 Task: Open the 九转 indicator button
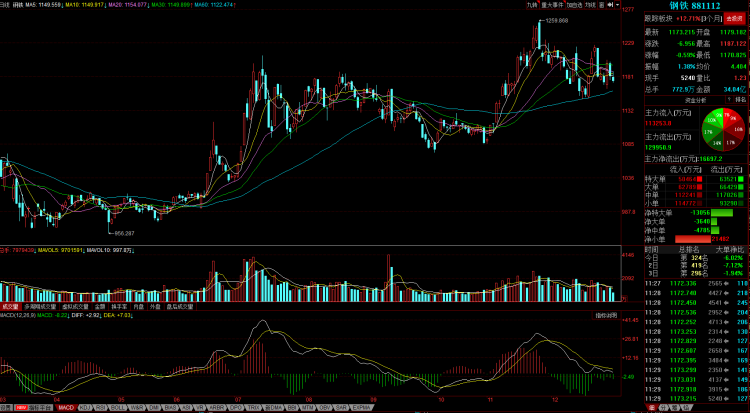[x=533, y=5]
